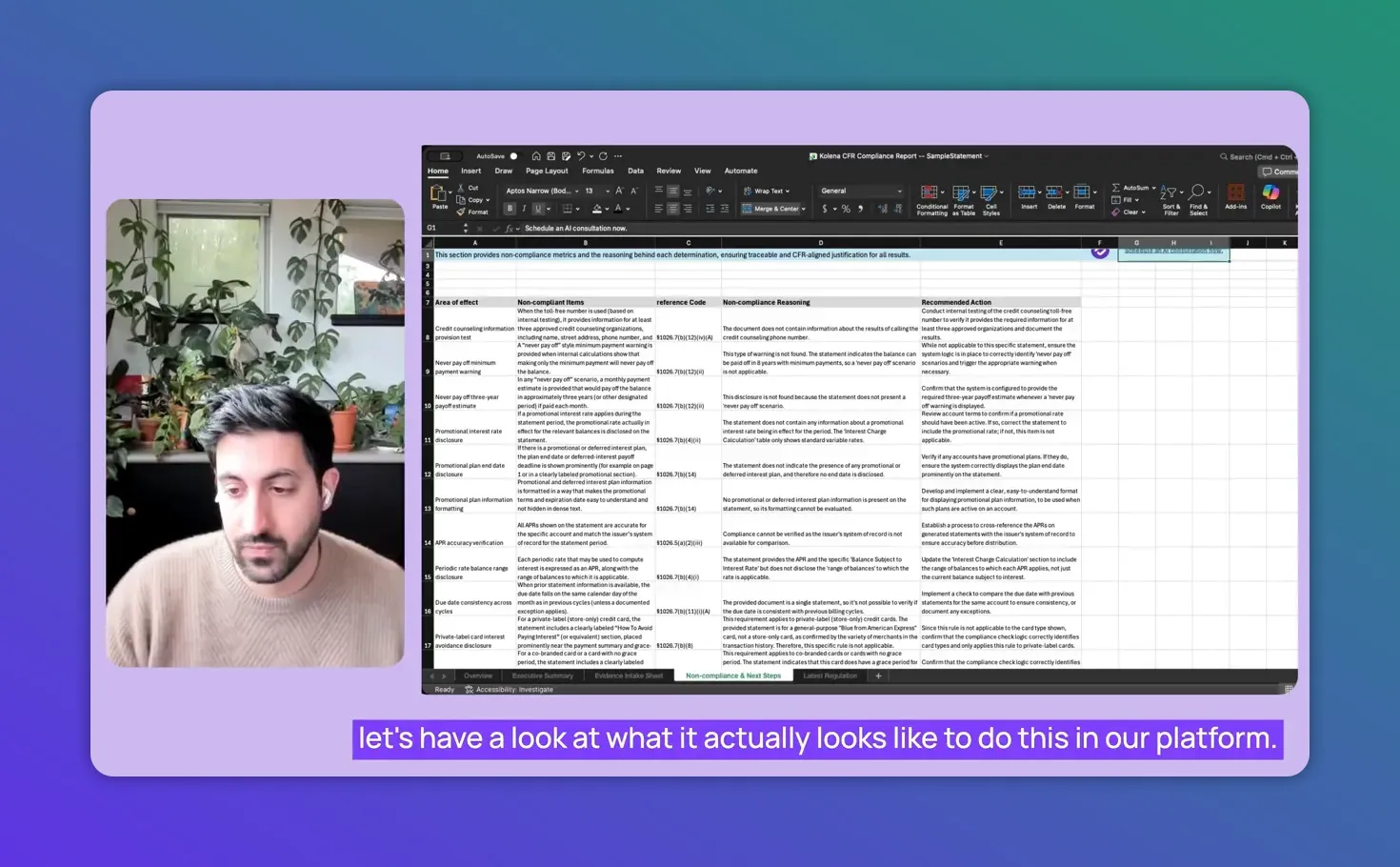
Task: Click the Name Box showing G1
Action: click(442, 229)
